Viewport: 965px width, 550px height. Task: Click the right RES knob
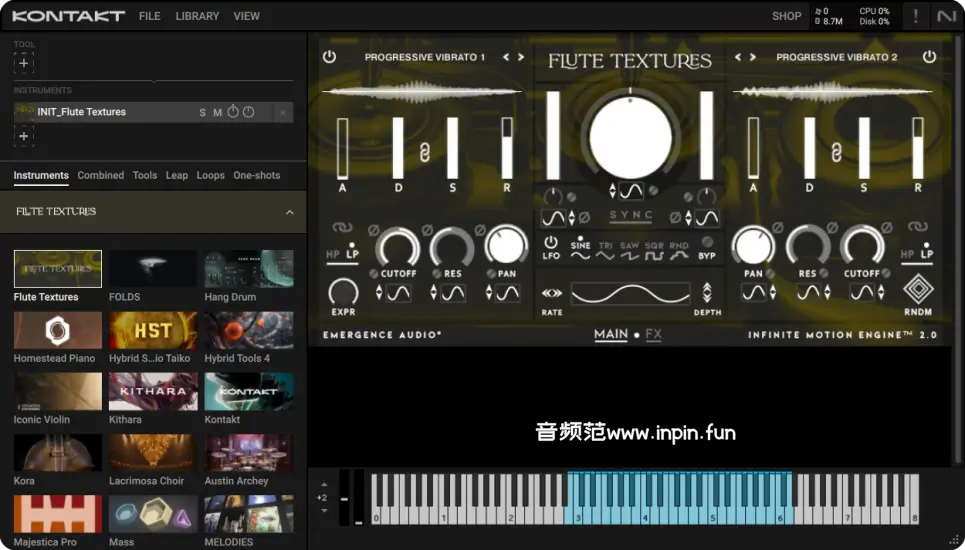point(807,247)
